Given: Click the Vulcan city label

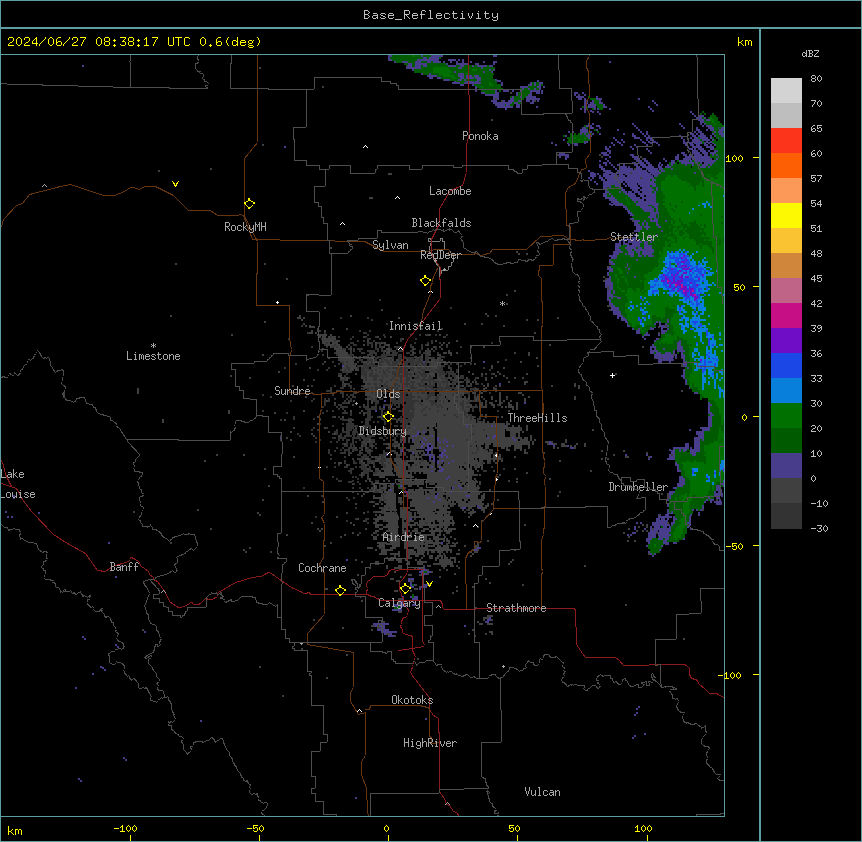Looking at the screenshot, I should coord(542,792).
